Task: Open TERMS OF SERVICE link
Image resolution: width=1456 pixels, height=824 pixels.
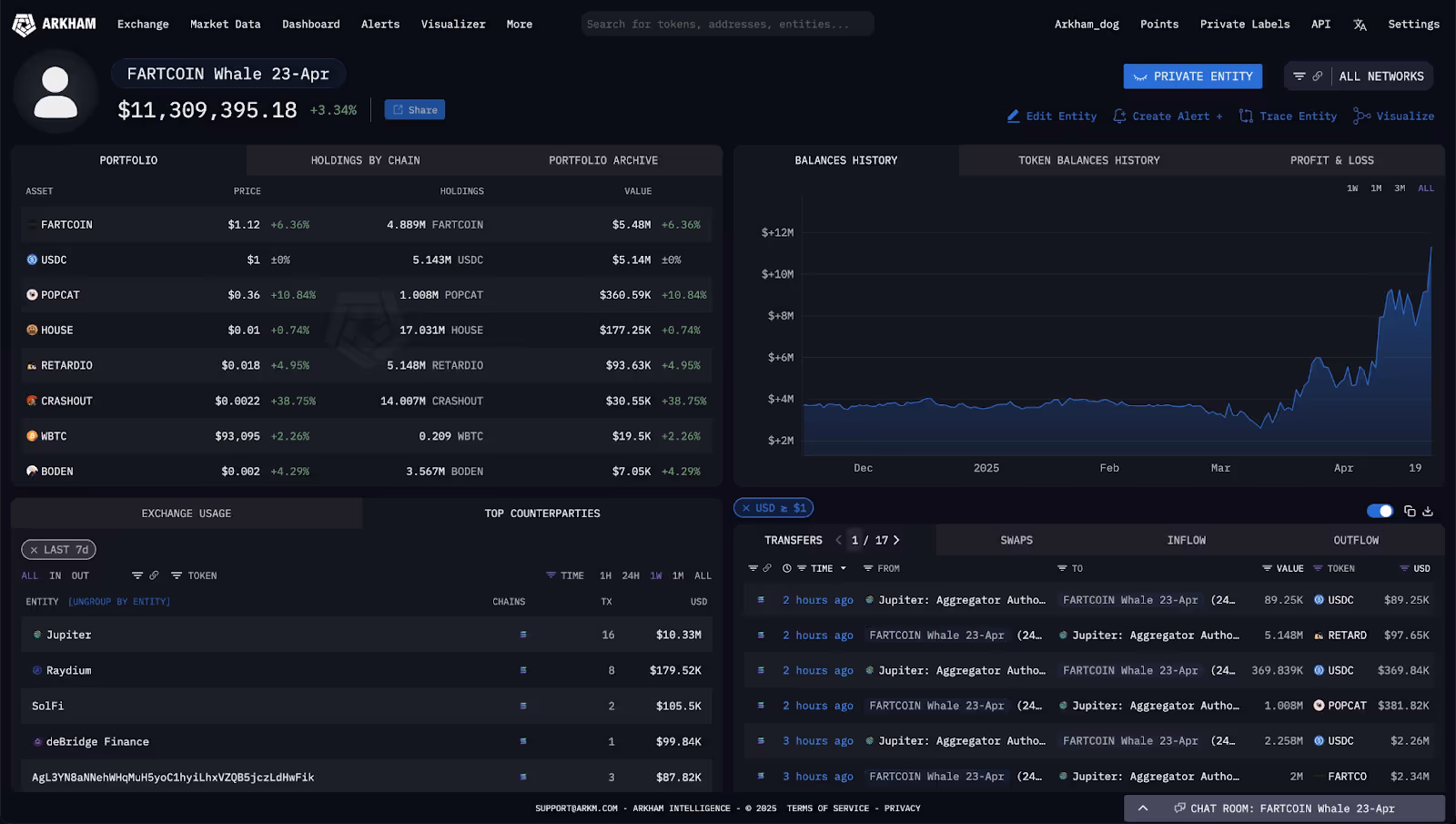Action: click(x=827, y=809)
